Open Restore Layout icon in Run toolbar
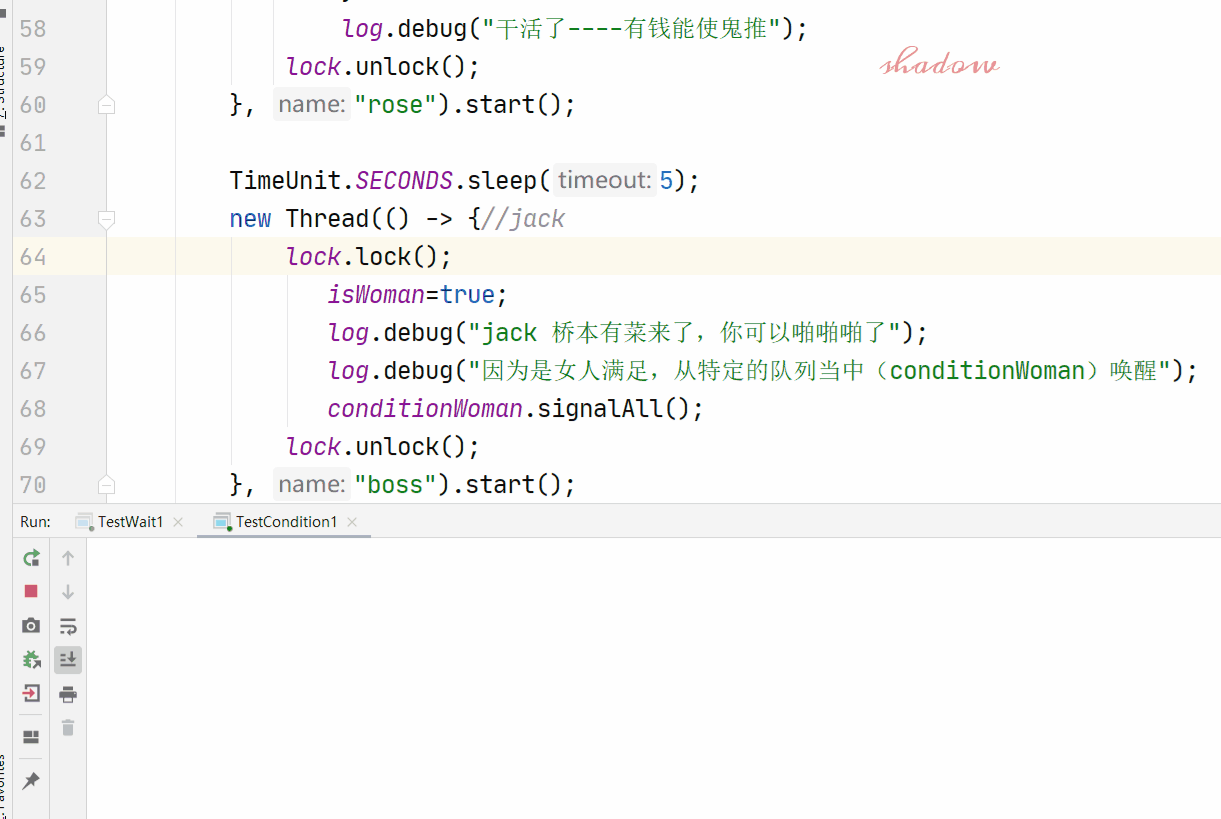 click(x=31, y=737)
